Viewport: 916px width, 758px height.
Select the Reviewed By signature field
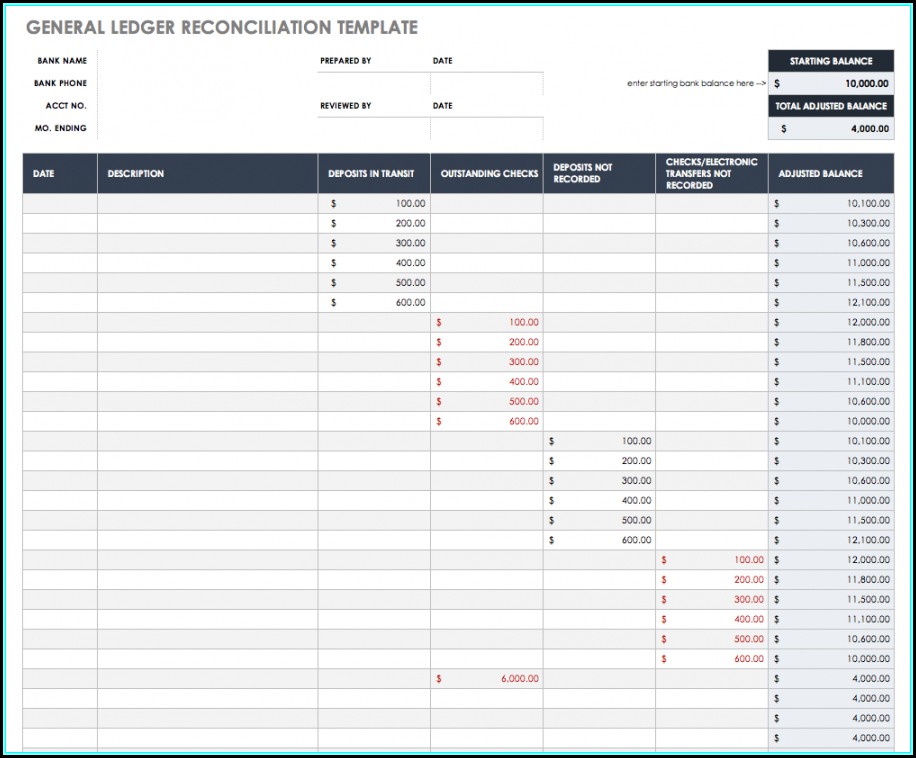point(374,128)
